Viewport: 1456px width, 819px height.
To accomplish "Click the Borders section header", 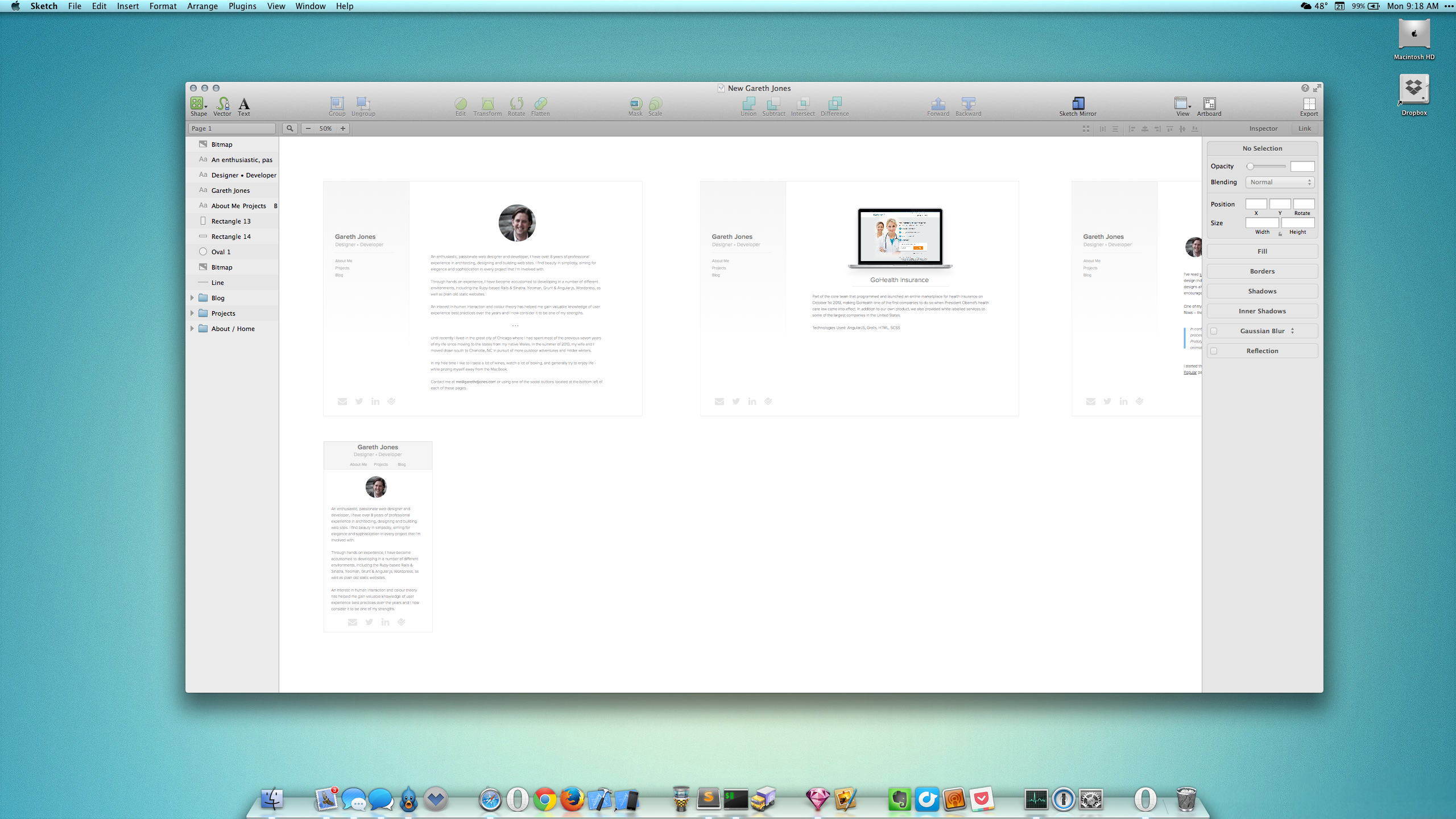I will coord(1262,271).
